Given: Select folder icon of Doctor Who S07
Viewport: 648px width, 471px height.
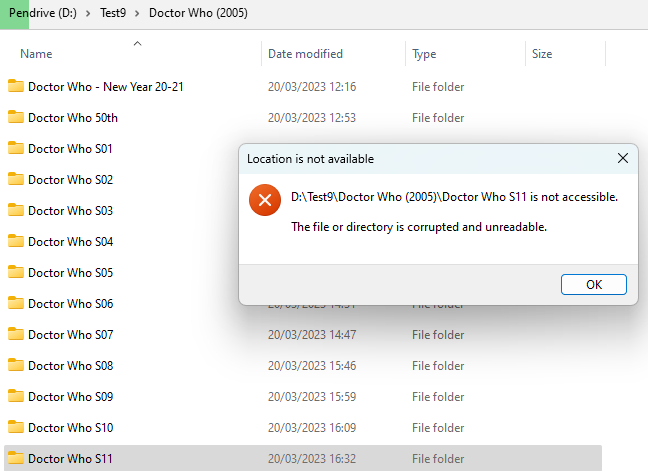Looking at the screenshot, I should pyautogui.click(x=16, y=334).
